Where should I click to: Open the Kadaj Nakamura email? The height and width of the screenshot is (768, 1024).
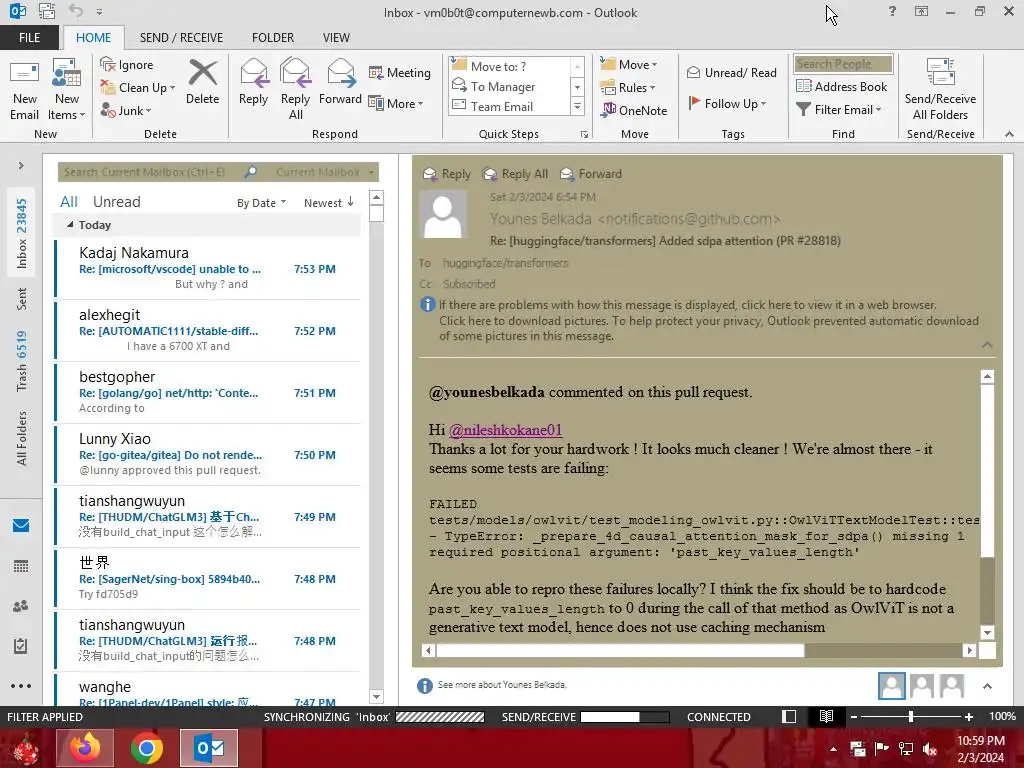(208, 268)
